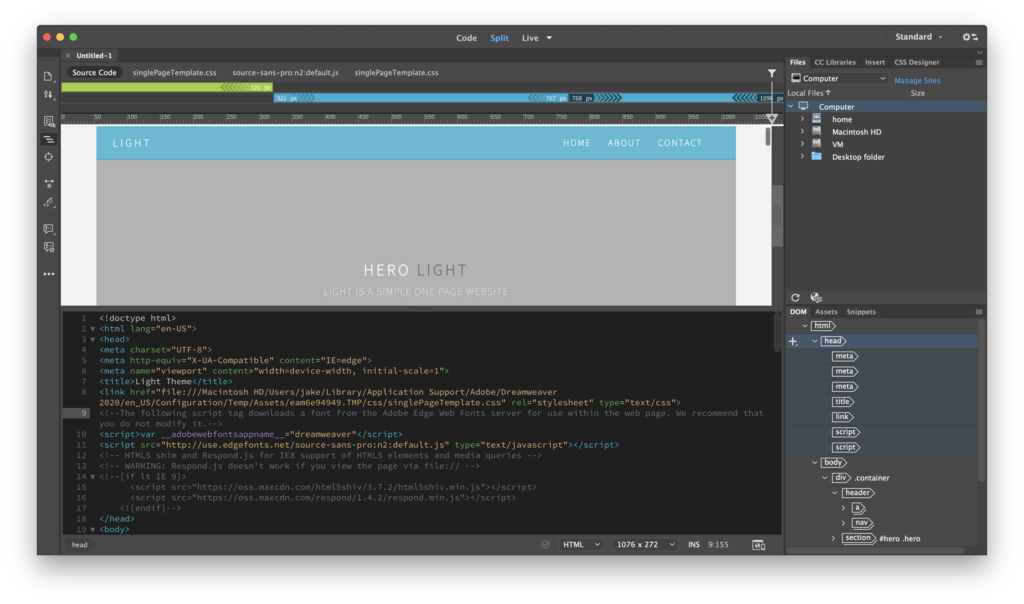Open the Open Documents tool icon

pos(48,76)
